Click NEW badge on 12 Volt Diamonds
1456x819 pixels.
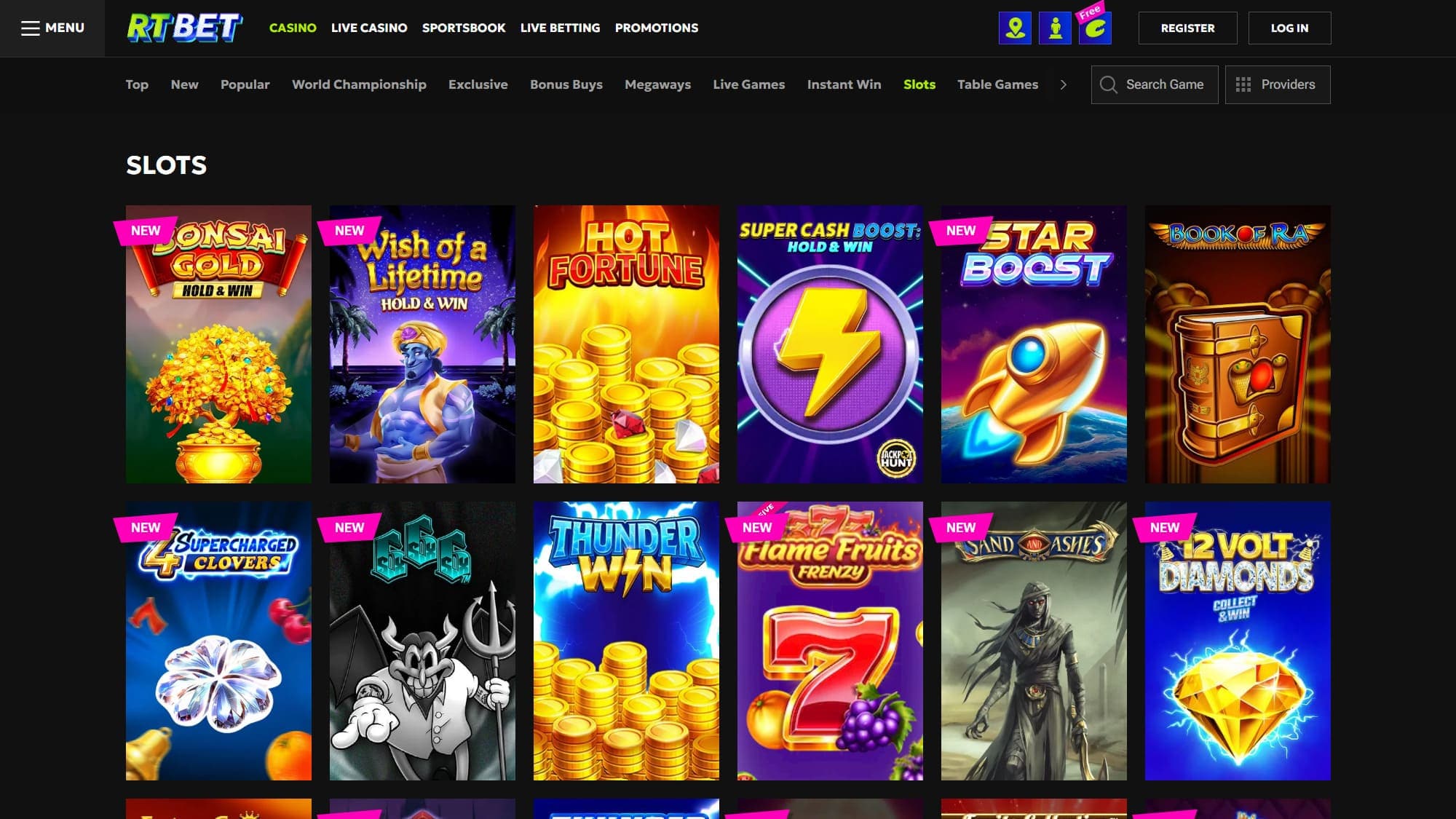point(1165,528)
